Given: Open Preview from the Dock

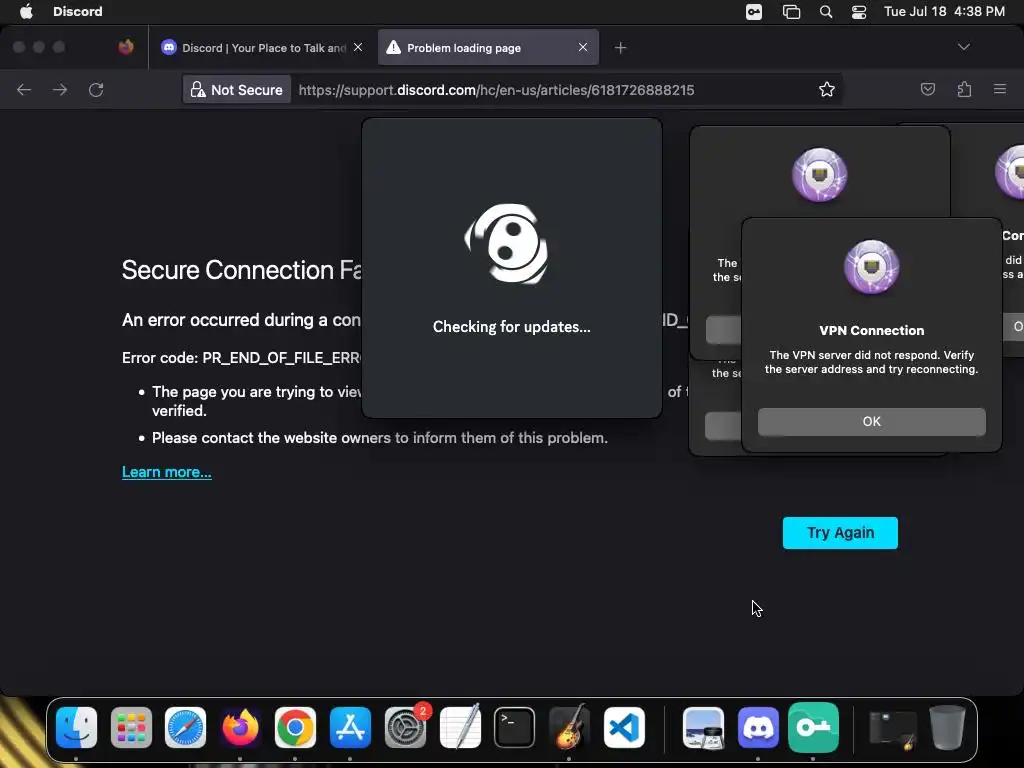Looking at the screenshot, I should pos(703,728).
